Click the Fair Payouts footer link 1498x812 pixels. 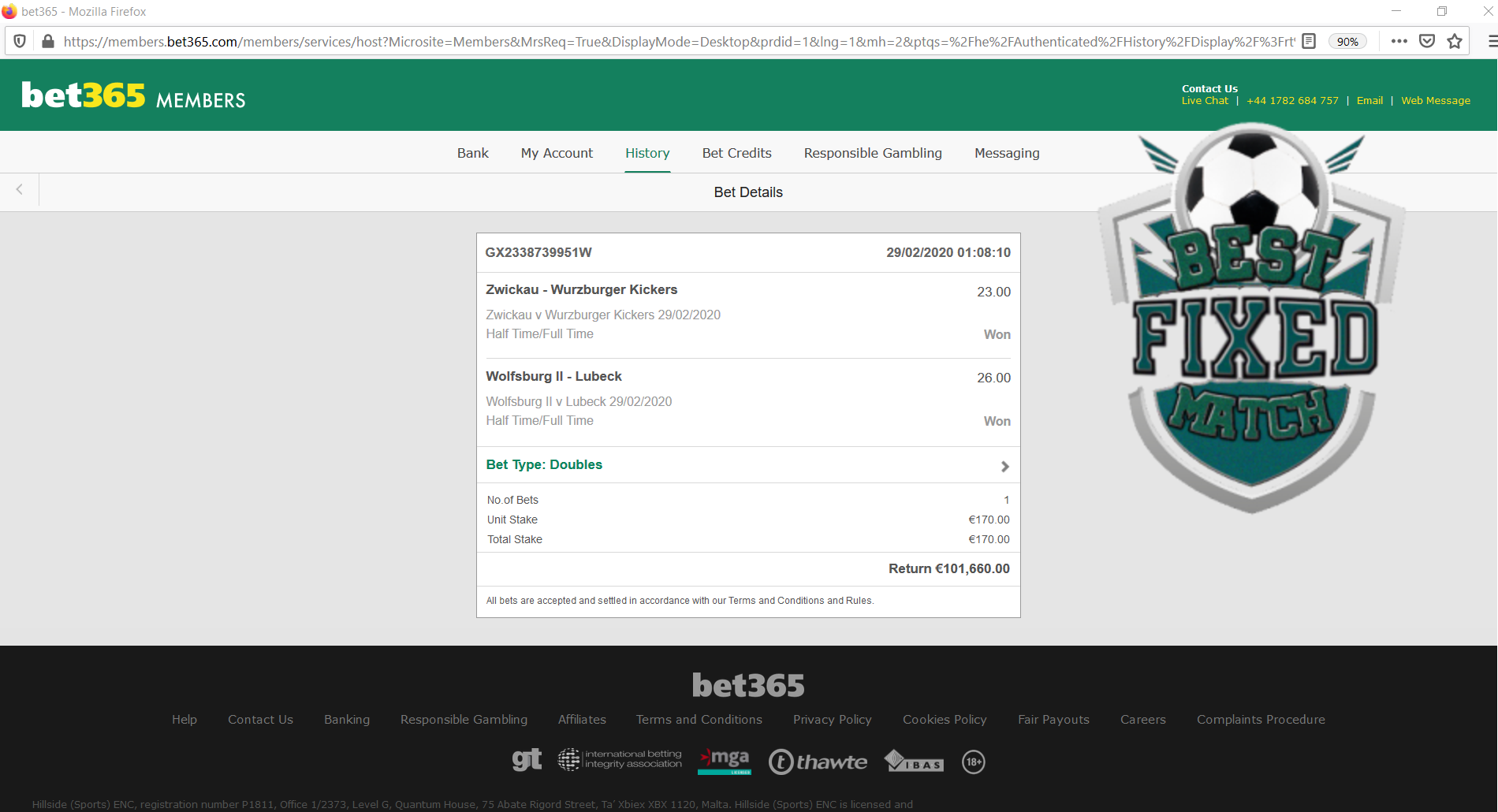tap(1053, 720)
